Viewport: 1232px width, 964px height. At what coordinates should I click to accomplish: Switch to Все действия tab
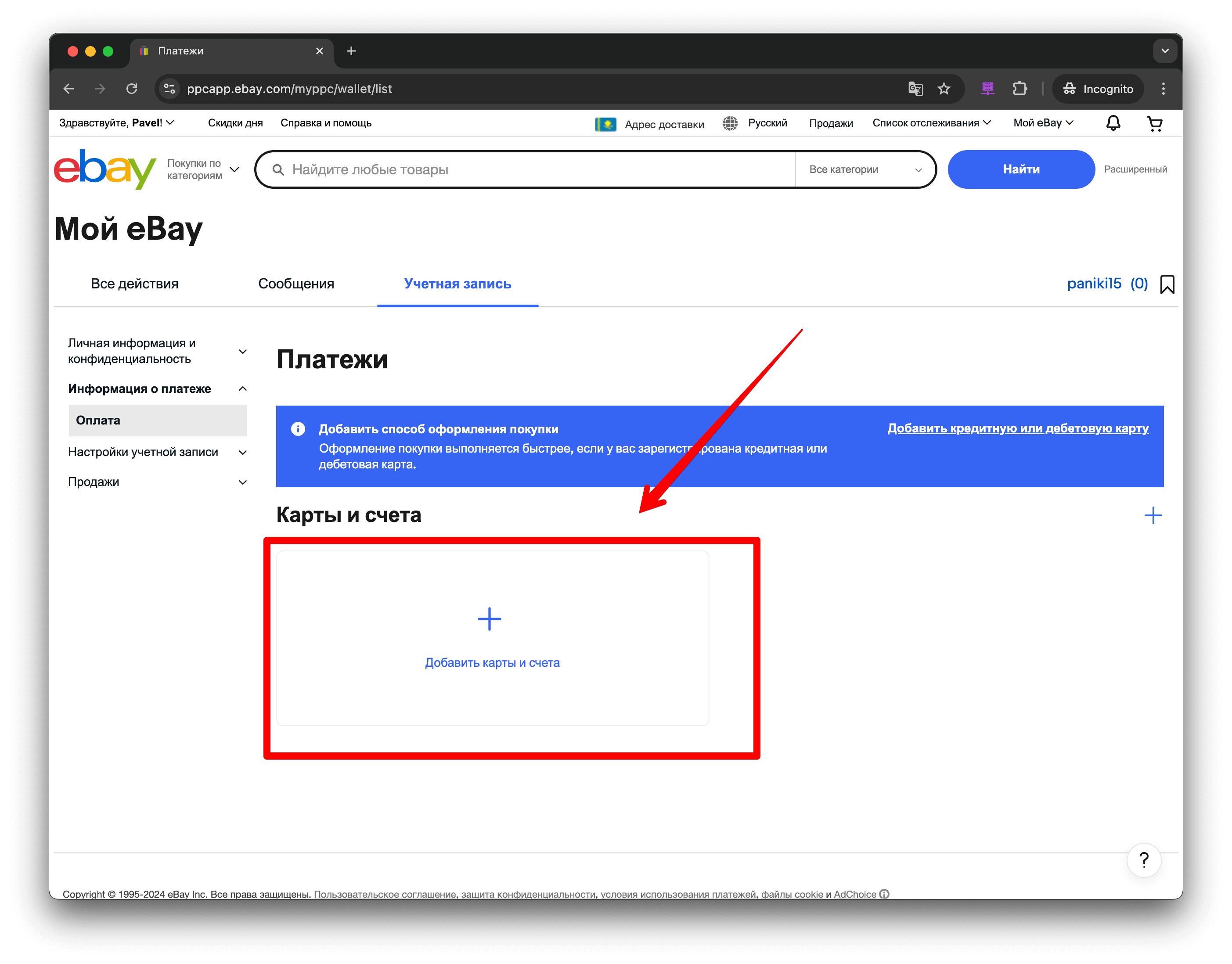134,283
